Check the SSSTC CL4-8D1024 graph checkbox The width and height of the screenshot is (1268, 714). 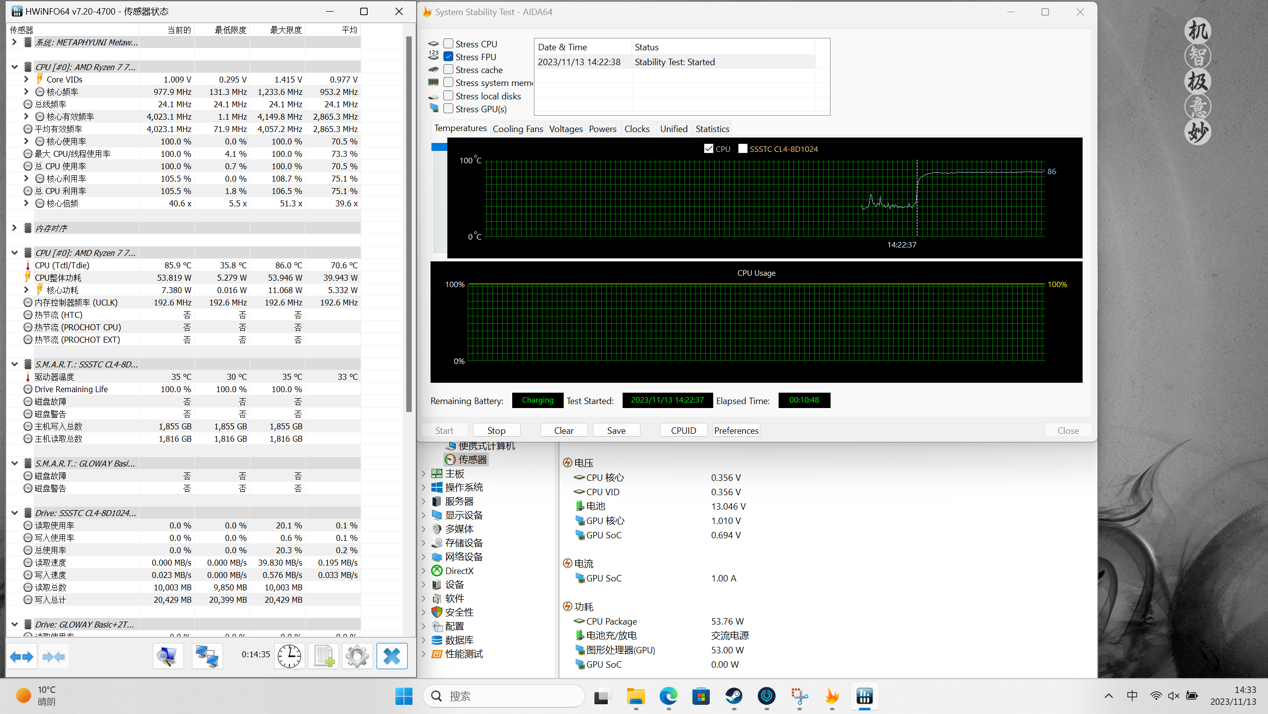(743, 149)
